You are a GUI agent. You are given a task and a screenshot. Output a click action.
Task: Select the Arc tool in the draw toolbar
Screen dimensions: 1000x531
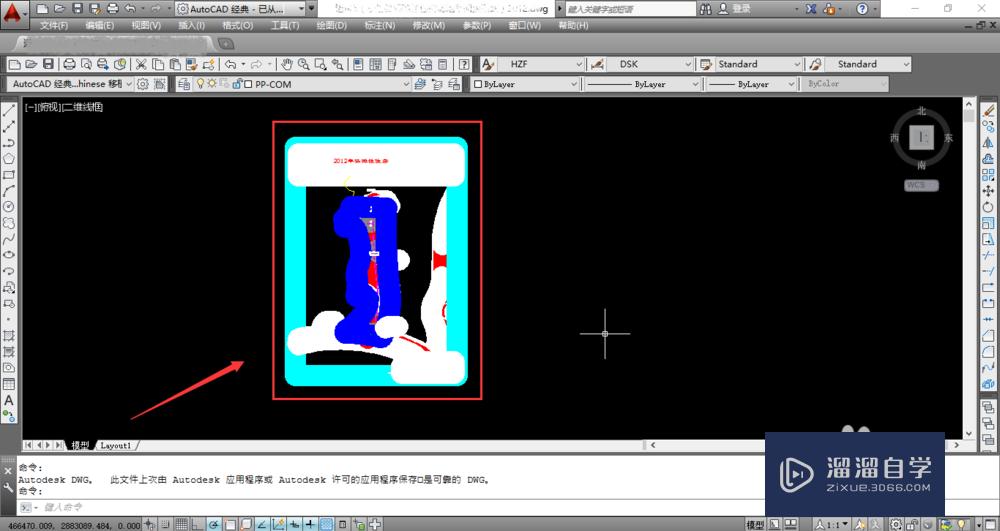point(9,191)
